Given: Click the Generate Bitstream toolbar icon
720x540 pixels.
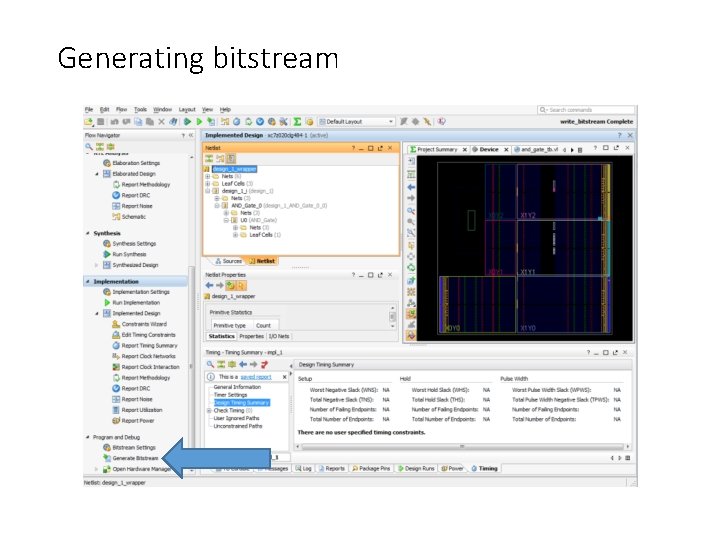Looking at the screenshot, I should (211, 122).
